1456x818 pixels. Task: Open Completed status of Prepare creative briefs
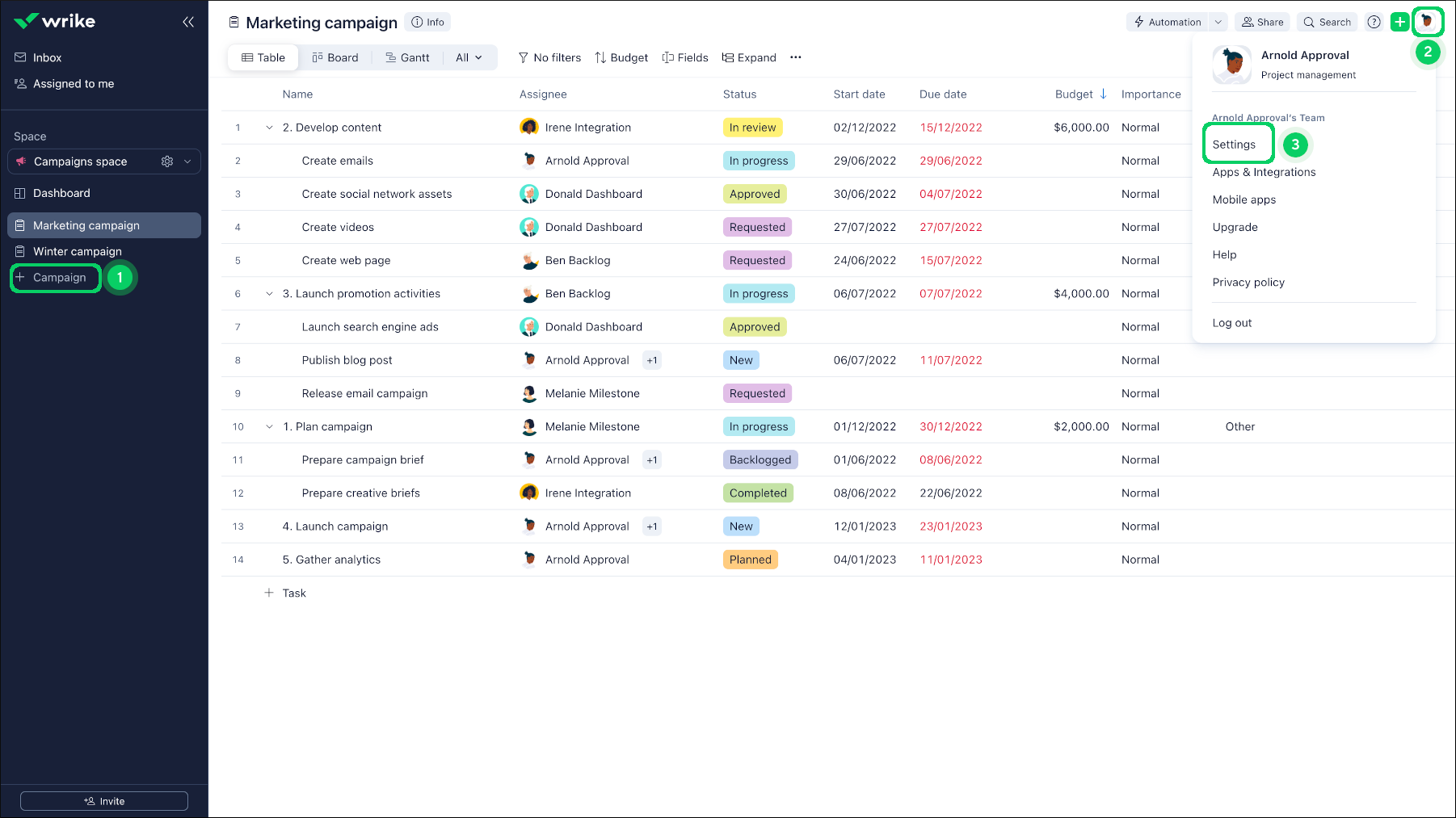(x=758, y=493)
